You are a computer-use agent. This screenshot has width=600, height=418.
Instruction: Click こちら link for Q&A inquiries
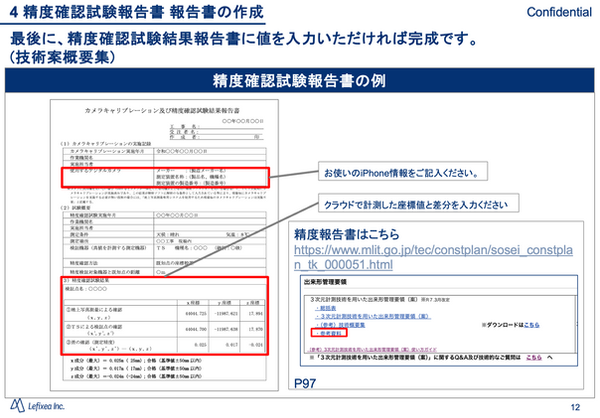click(x=534, y=358)
